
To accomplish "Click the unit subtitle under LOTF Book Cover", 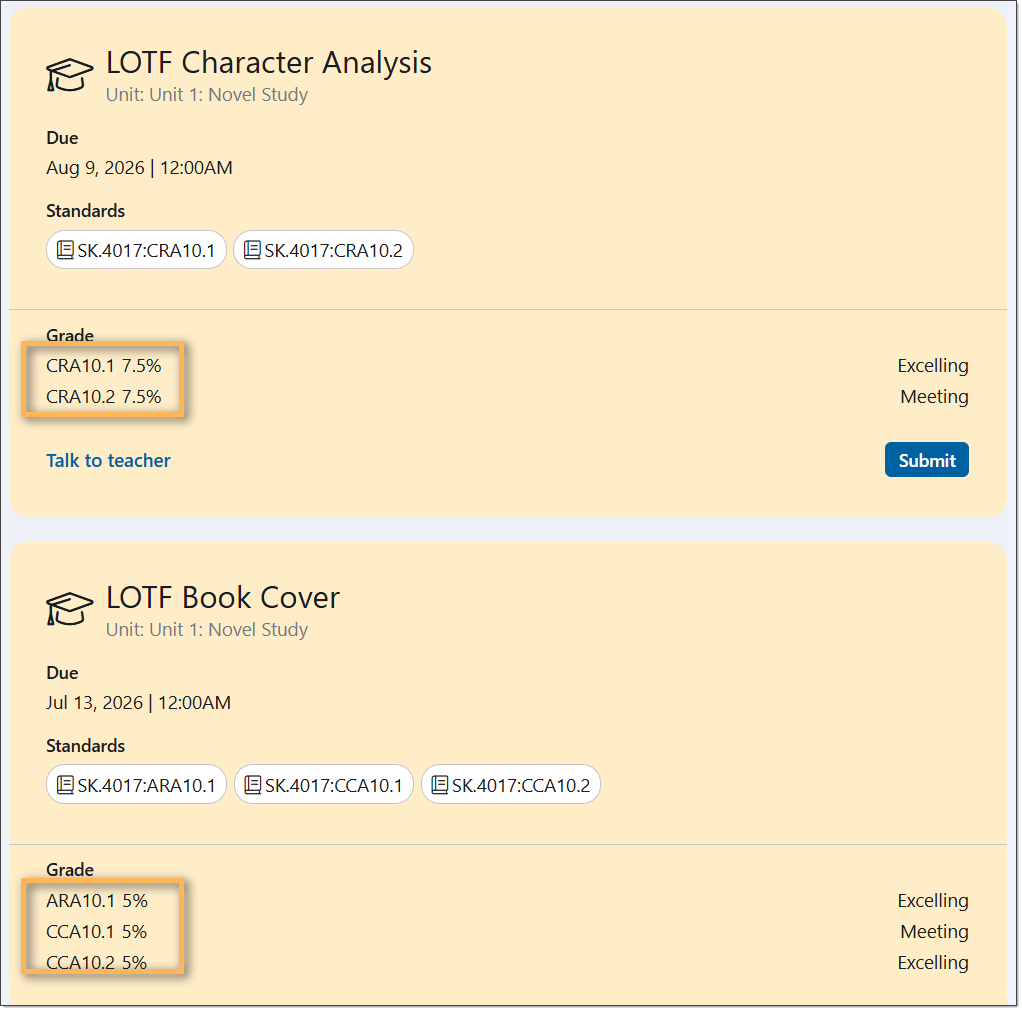I will pos(207,630).
